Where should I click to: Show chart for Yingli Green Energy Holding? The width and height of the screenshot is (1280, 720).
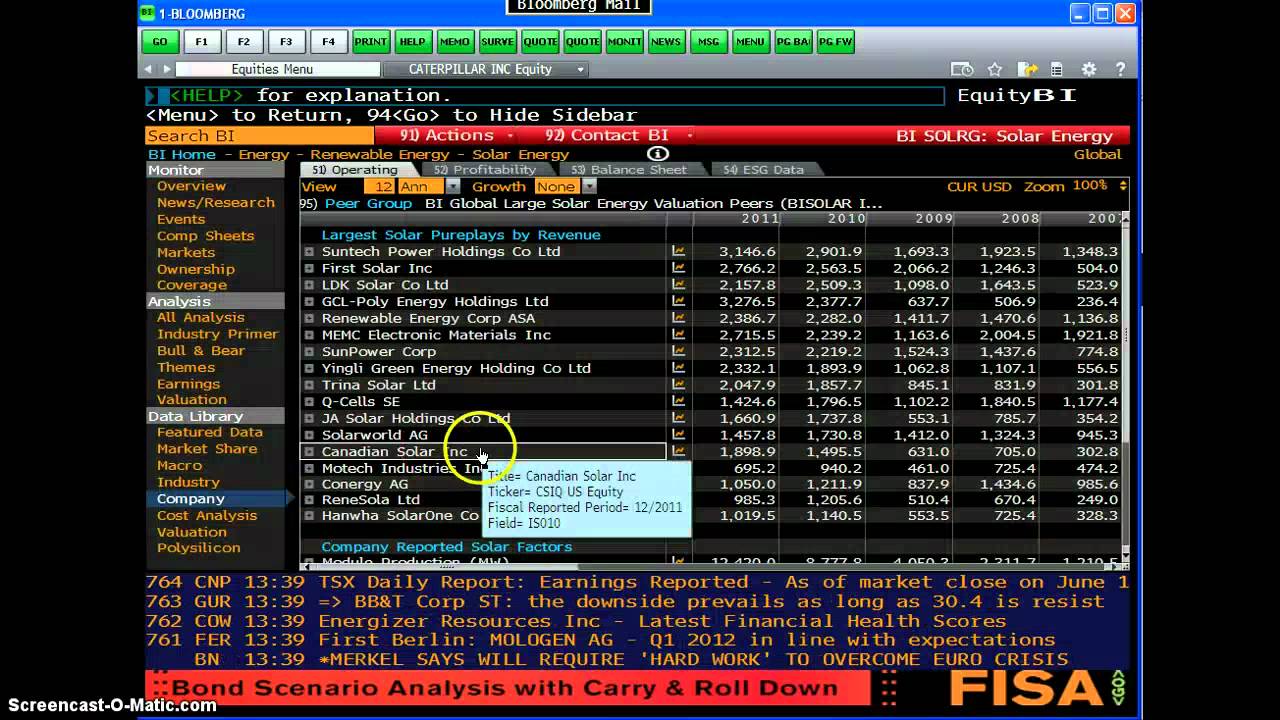[x=678, y=368]
